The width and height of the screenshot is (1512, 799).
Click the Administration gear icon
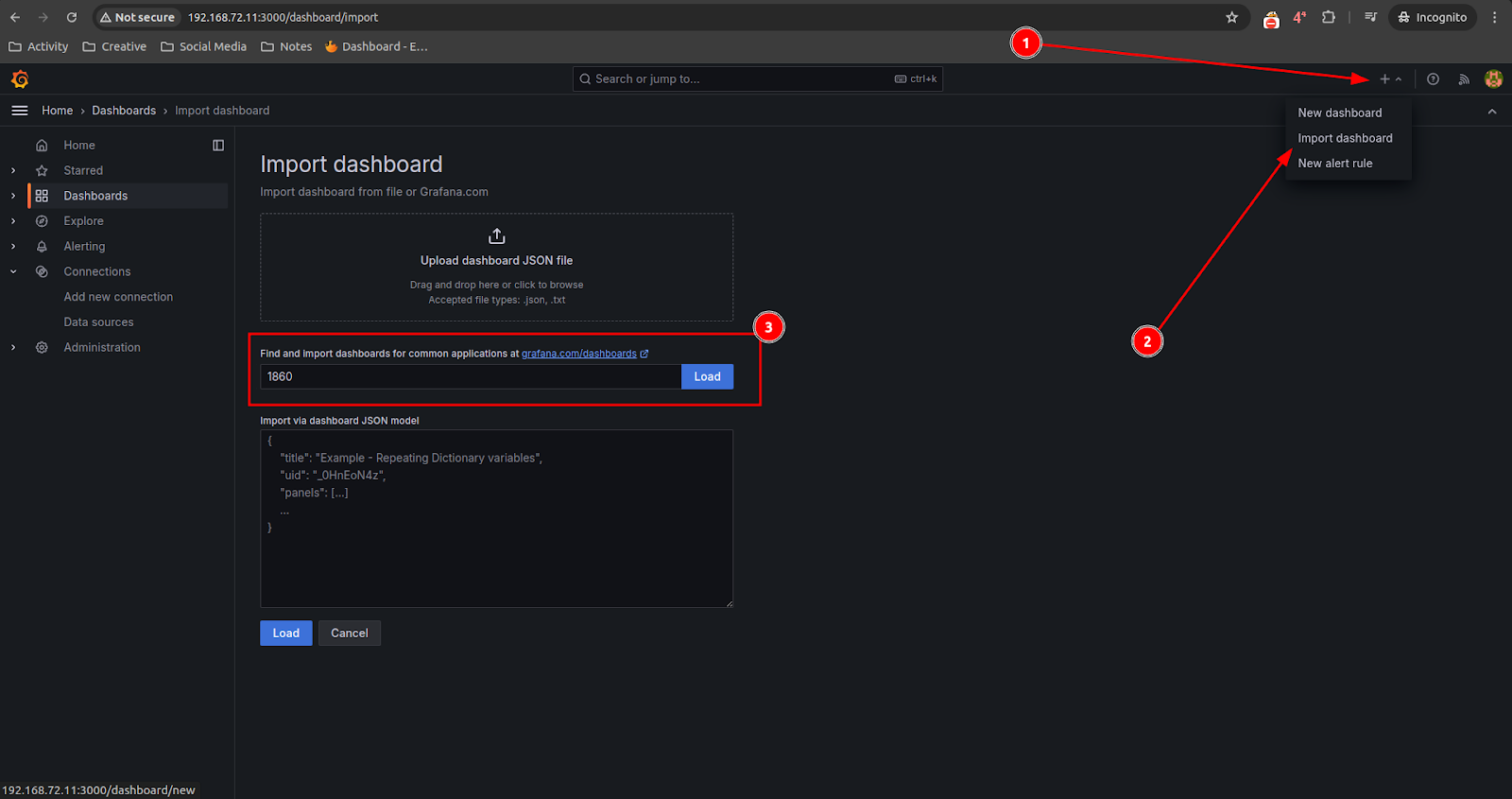point(42,348)
